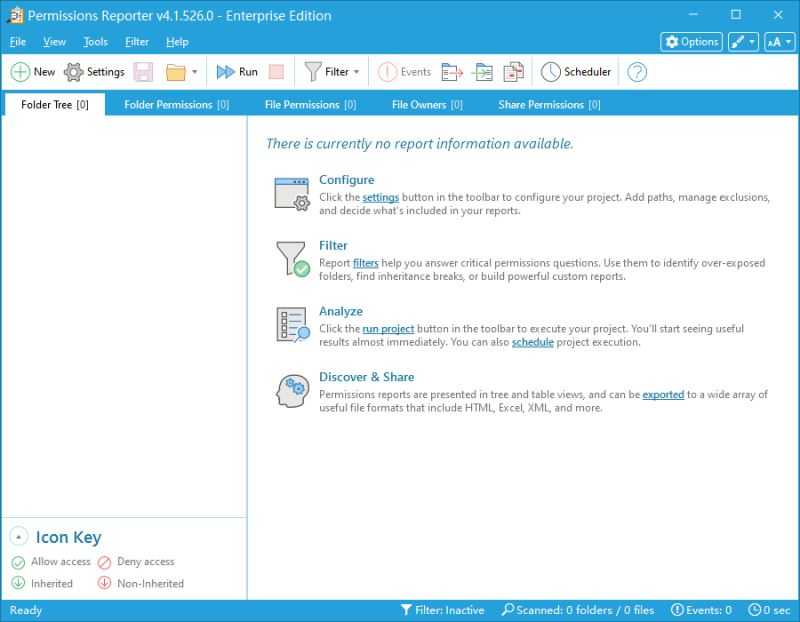This screenshot has height=622, width=800.
Task: Click the Help question mark icon
Action: tap(636, 72)
